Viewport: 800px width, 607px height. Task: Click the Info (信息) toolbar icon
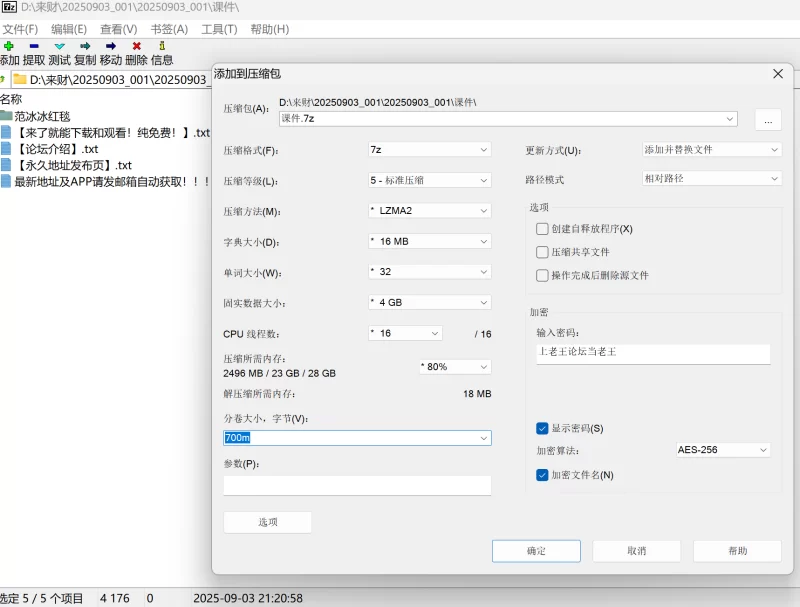(162, 46)
